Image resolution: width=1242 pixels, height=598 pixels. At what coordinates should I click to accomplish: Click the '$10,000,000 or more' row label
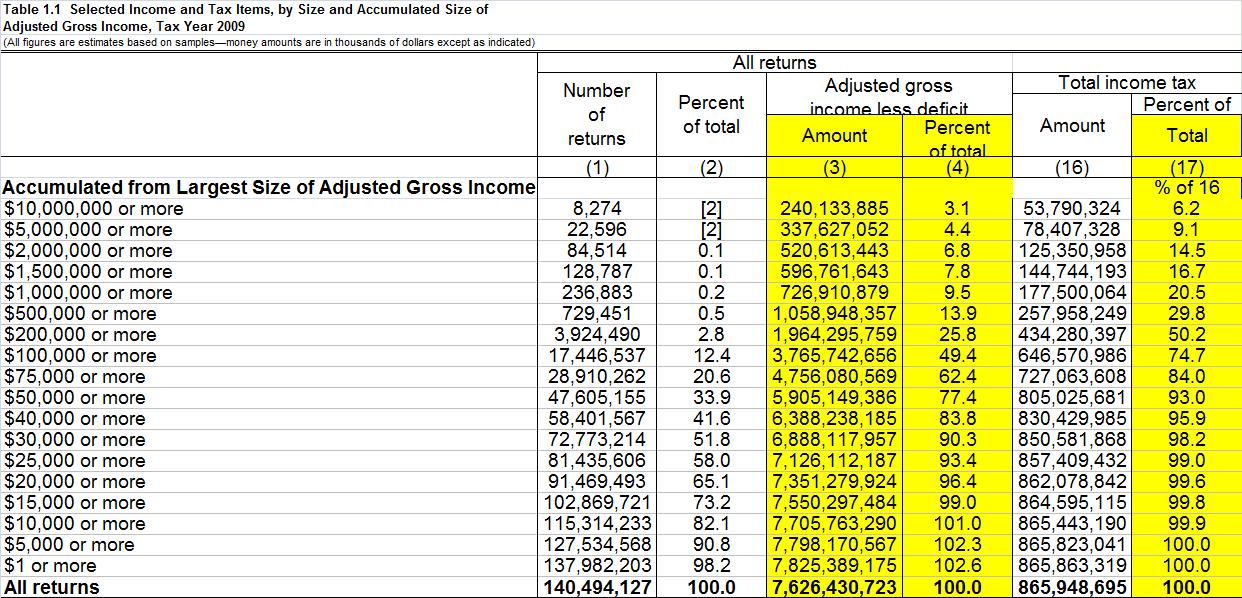coord(94,209)
